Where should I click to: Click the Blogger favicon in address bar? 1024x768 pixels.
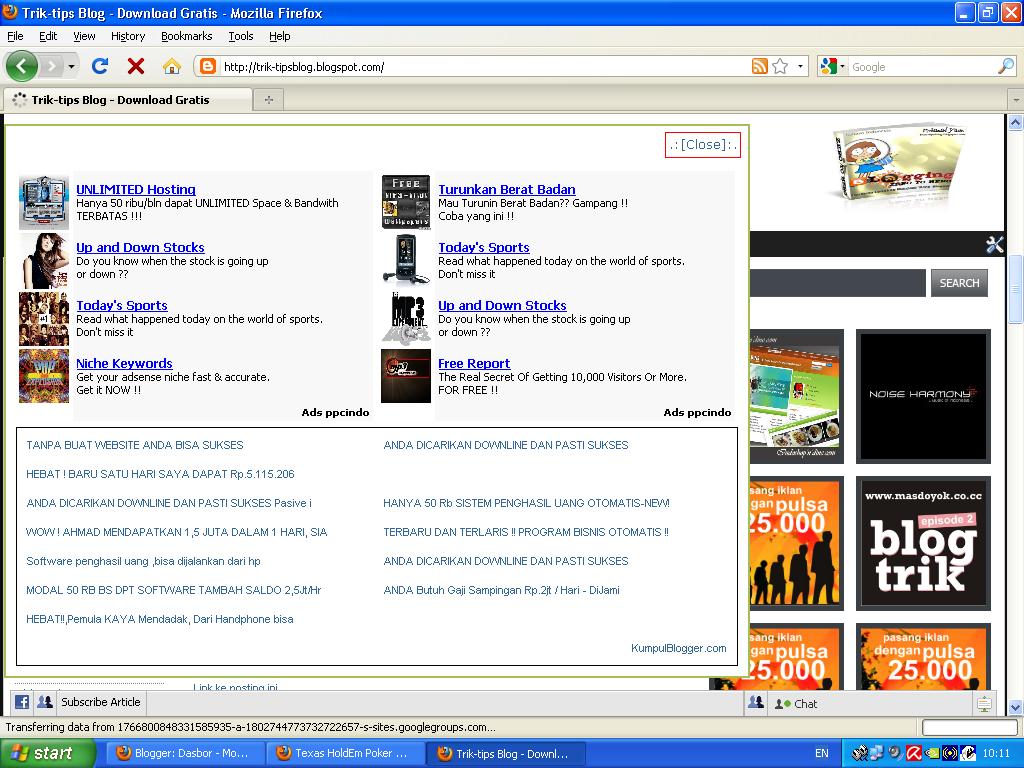pyautogui.click(x=208, y=66)
